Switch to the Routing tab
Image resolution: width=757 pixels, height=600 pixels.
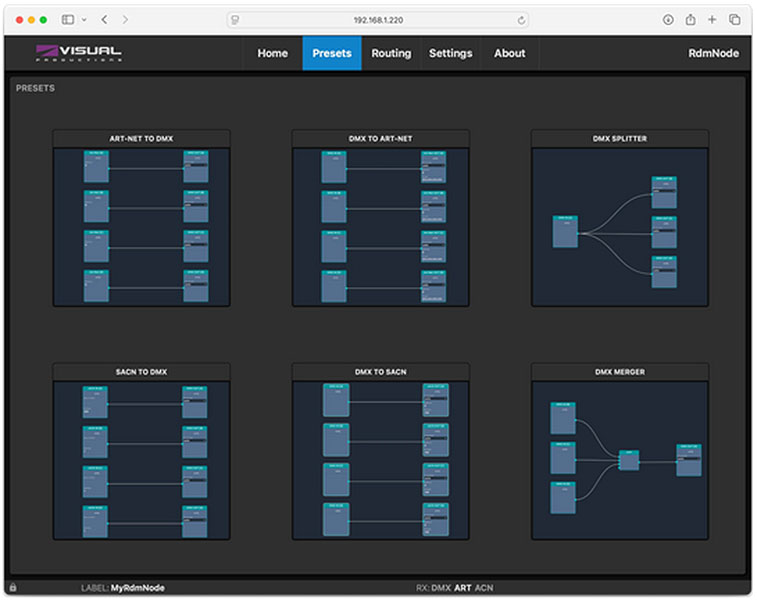coord(391,53)
